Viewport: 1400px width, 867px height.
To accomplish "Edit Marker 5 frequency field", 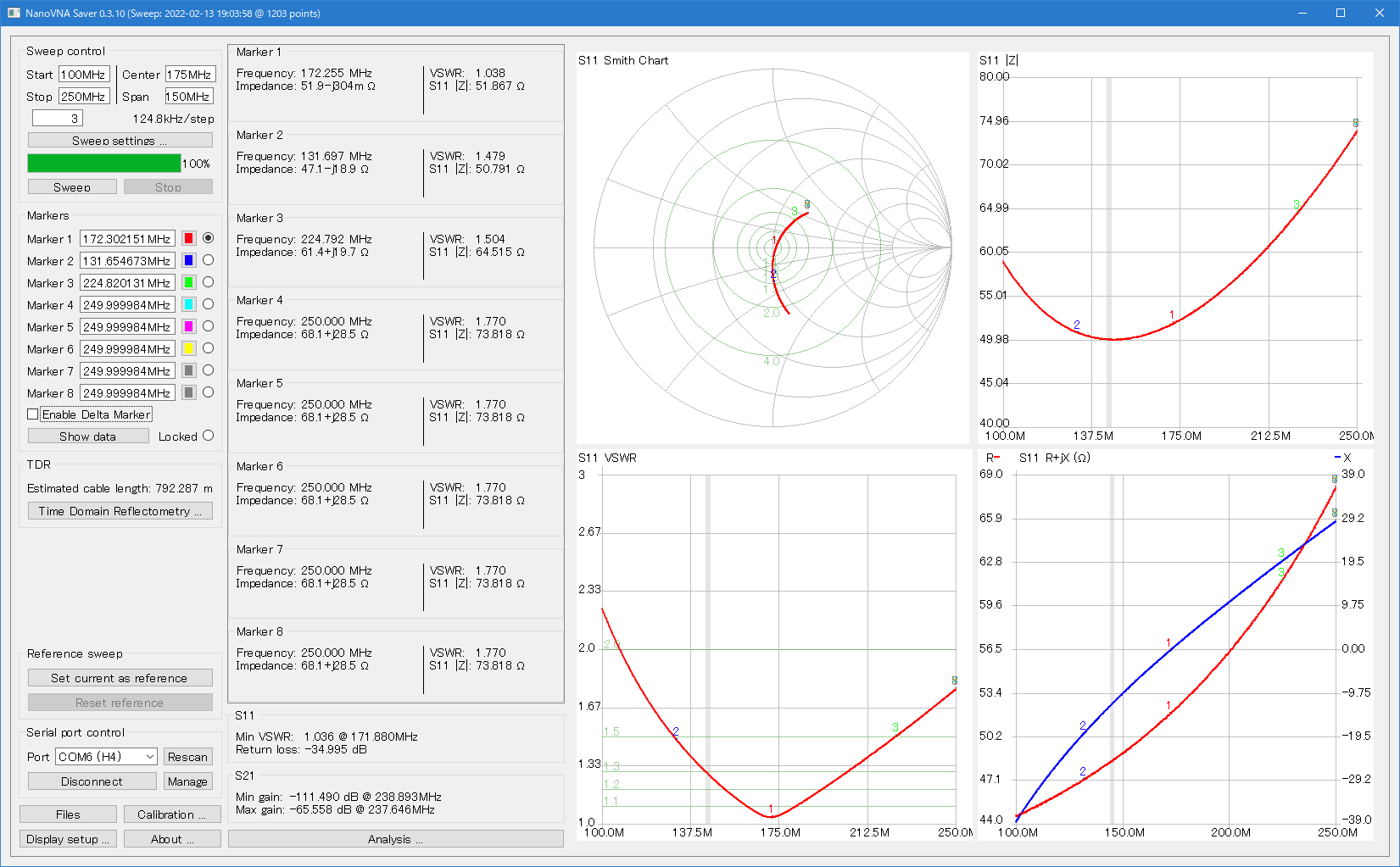I will [x=127, y=327].
